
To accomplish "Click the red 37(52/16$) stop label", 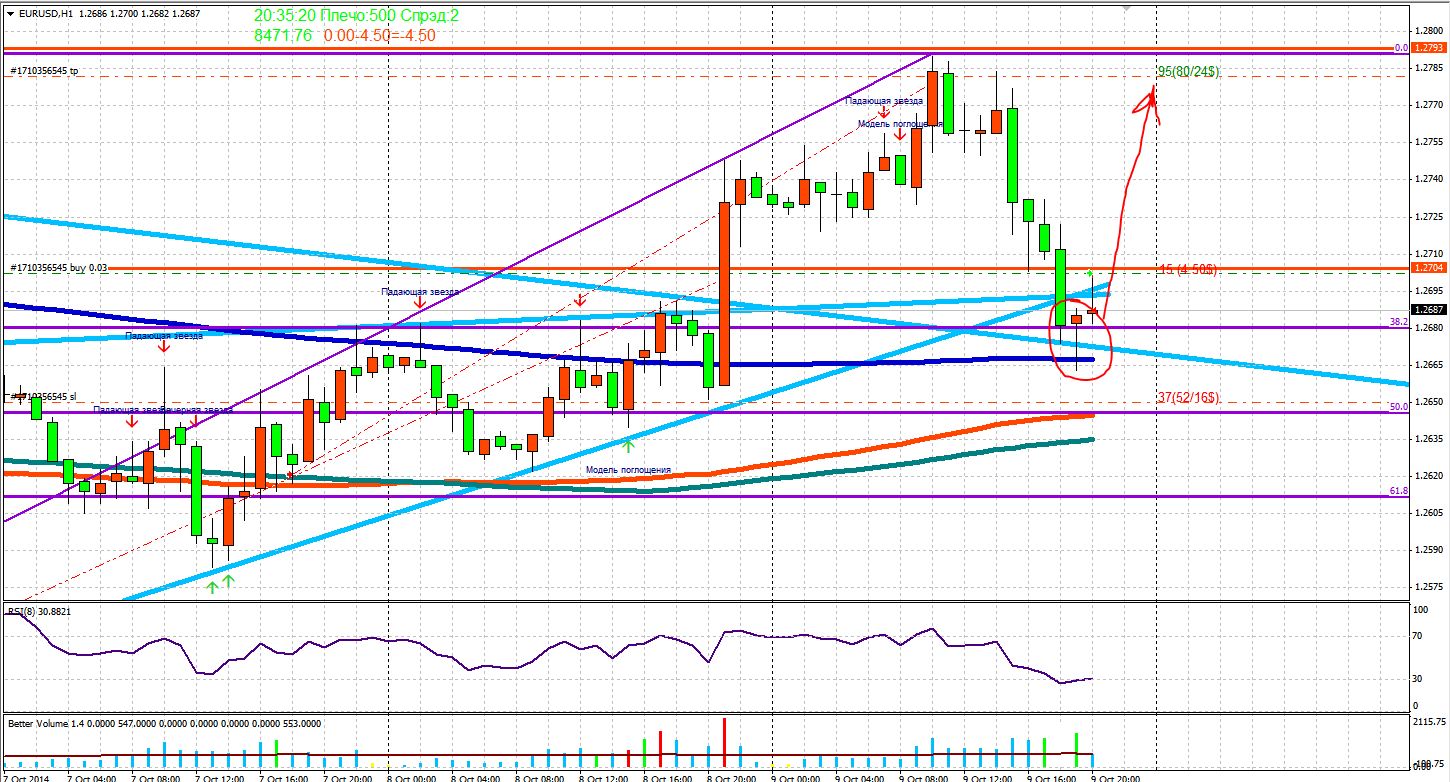I will tap(1189, 397).
